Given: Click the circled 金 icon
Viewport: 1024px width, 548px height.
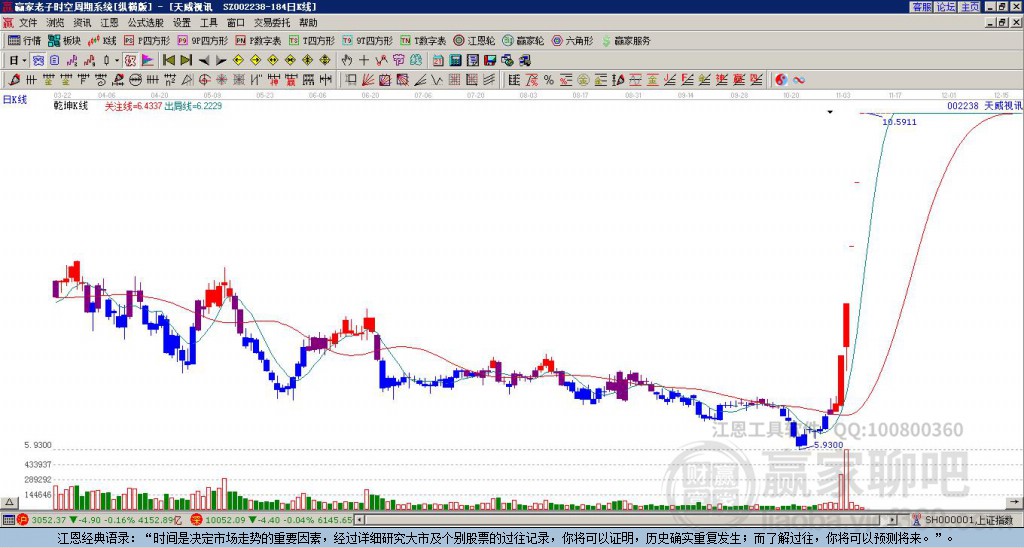Looking at the screenshot, I should coord(583,80).
